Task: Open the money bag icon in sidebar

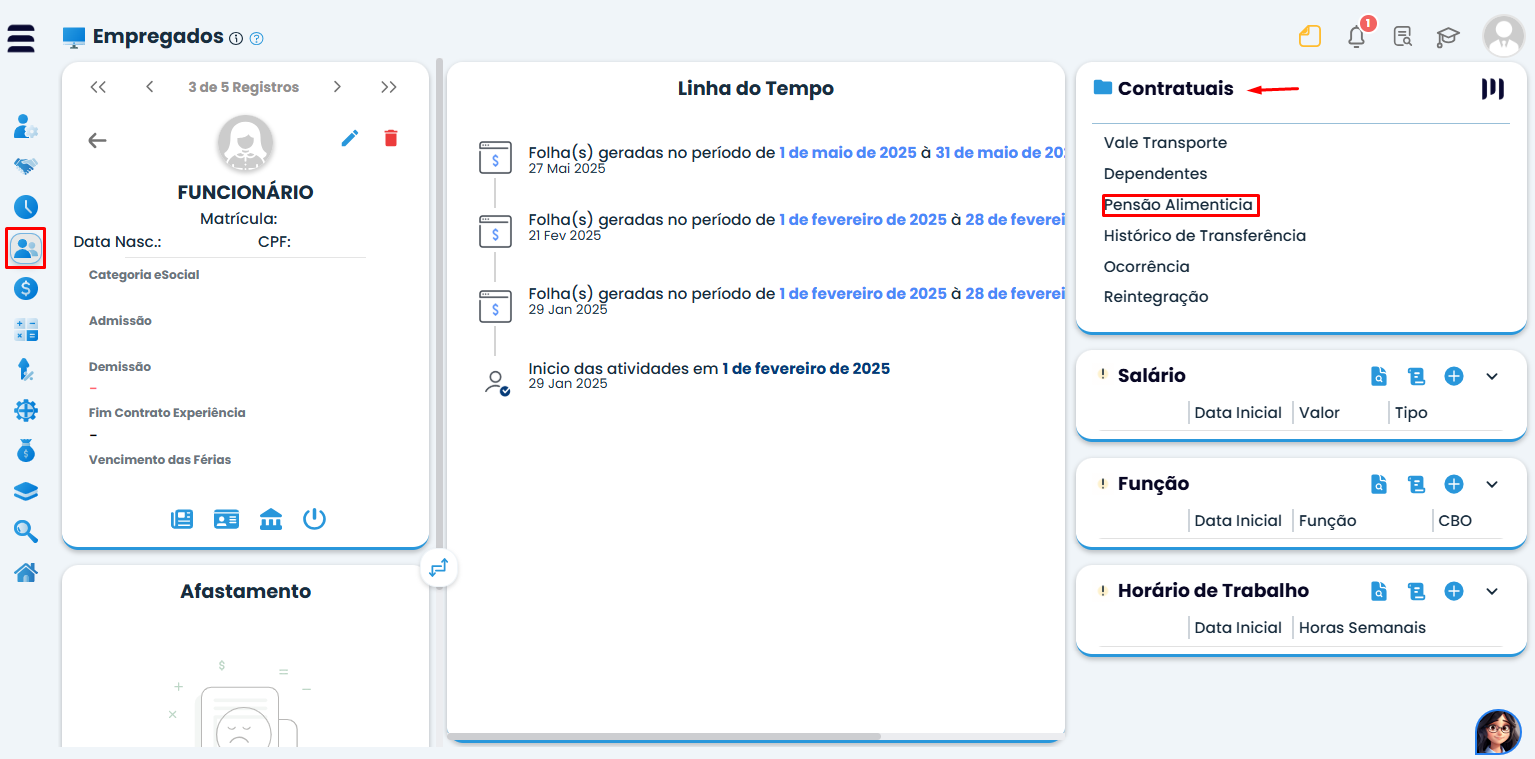Action: coord(26,450)
